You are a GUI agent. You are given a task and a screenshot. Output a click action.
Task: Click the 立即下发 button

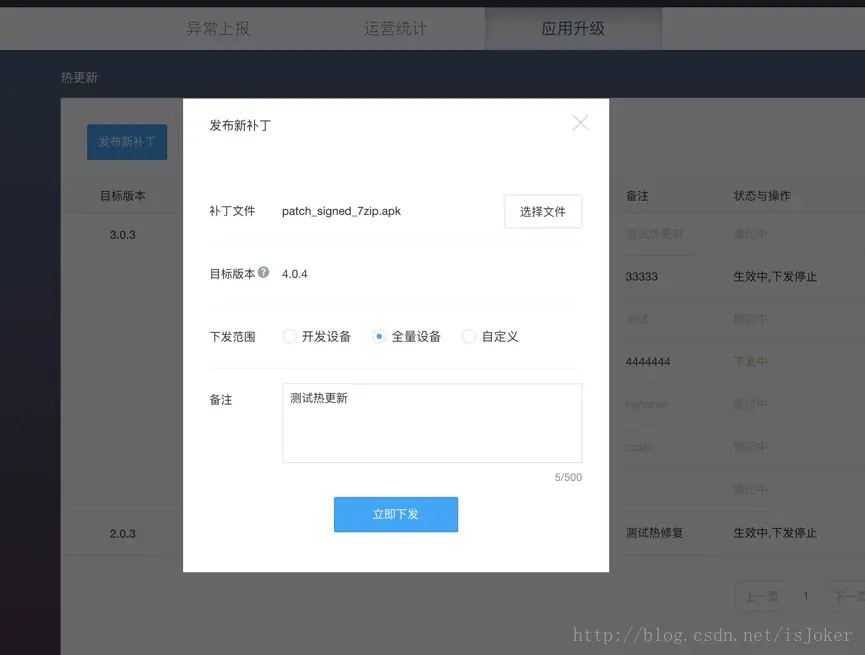coord(396,514)
